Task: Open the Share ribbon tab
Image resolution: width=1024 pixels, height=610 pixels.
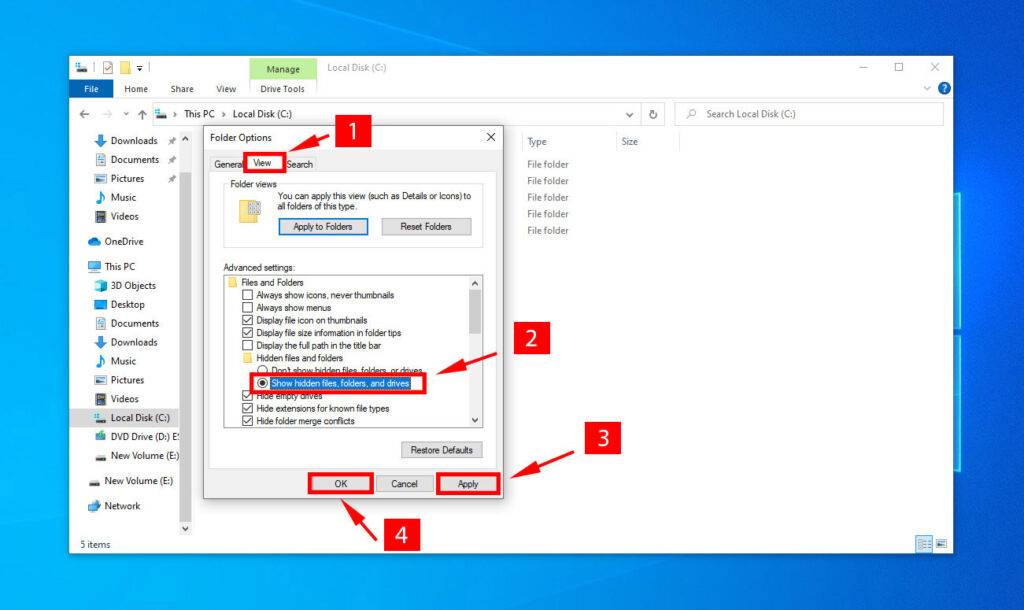Action: [182, 89]
